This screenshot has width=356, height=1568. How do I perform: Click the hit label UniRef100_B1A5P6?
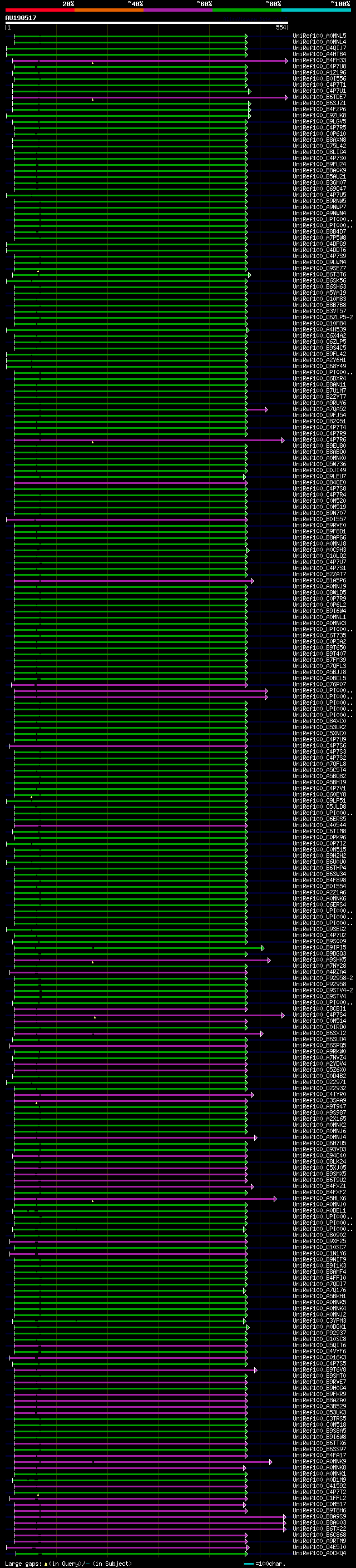(x=319, y=581)
